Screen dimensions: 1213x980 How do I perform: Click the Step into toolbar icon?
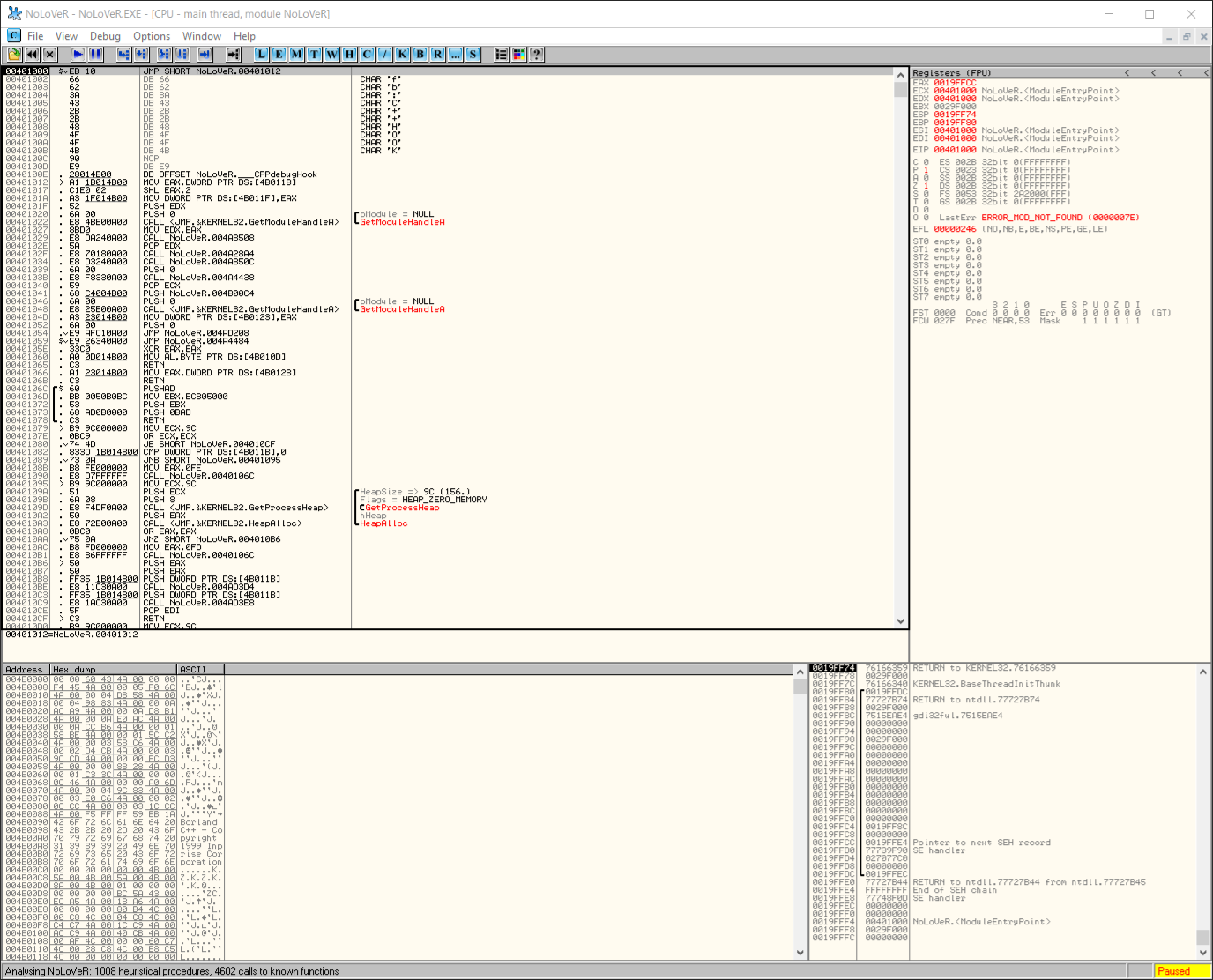coord(124,54)
